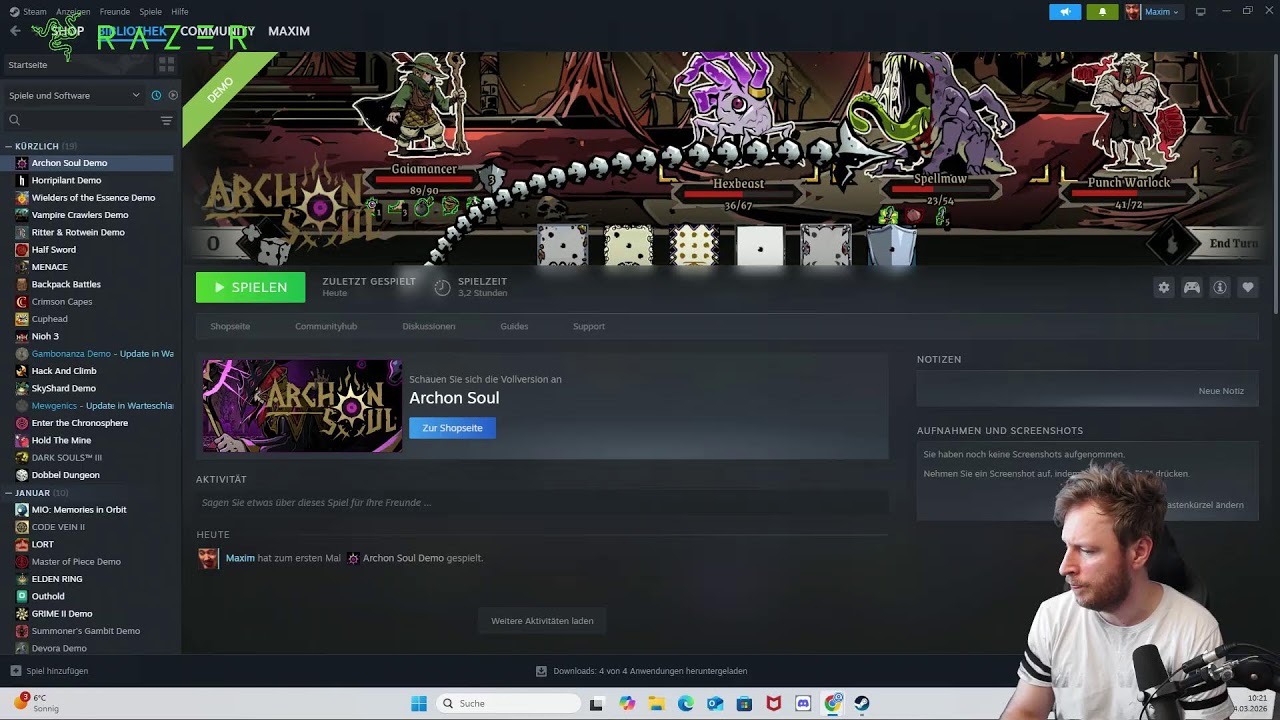Screen dimensions: 1280x720
Task: Go to the Shop tab
Action: (x=67, y=31)
